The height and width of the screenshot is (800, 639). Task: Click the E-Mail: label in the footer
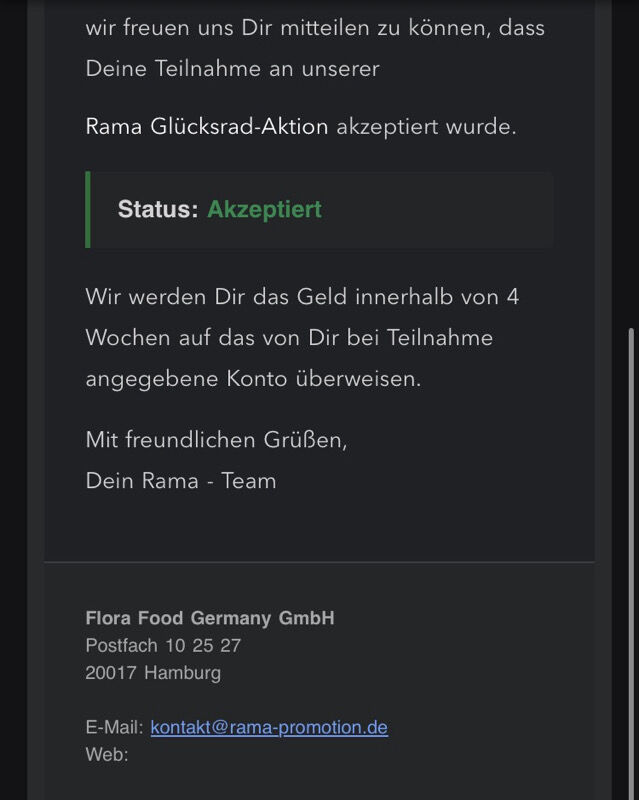tap(115, 727)
